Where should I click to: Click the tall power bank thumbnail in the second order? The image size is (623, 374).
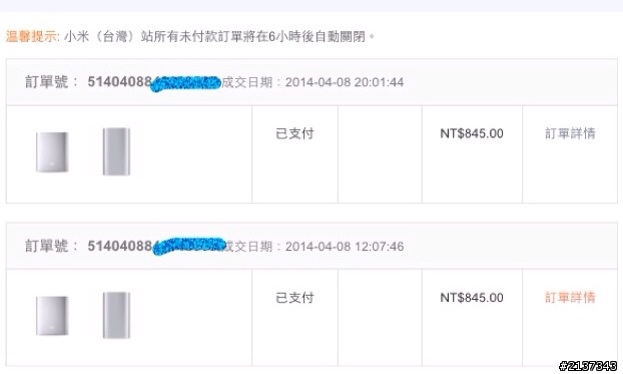click(x=116, y=315)
